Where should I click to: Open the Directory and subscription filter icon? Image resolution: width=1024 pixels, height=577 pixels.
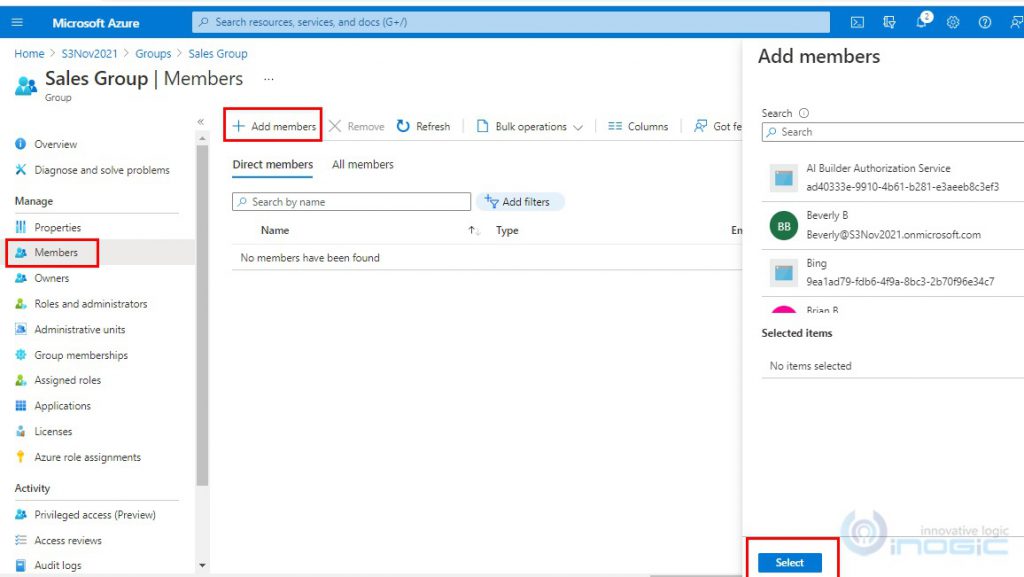[x=889, y=22]
